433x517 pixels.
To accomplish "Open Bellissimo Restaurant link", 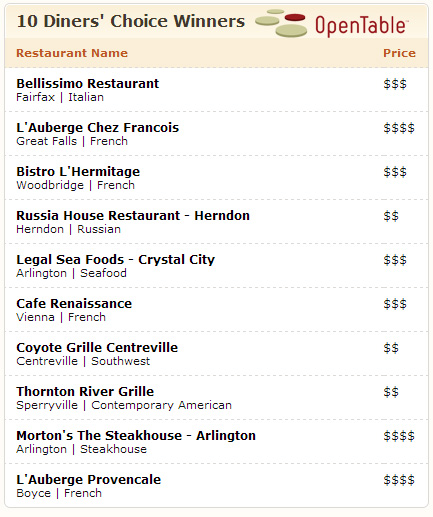I will point(88,83).
